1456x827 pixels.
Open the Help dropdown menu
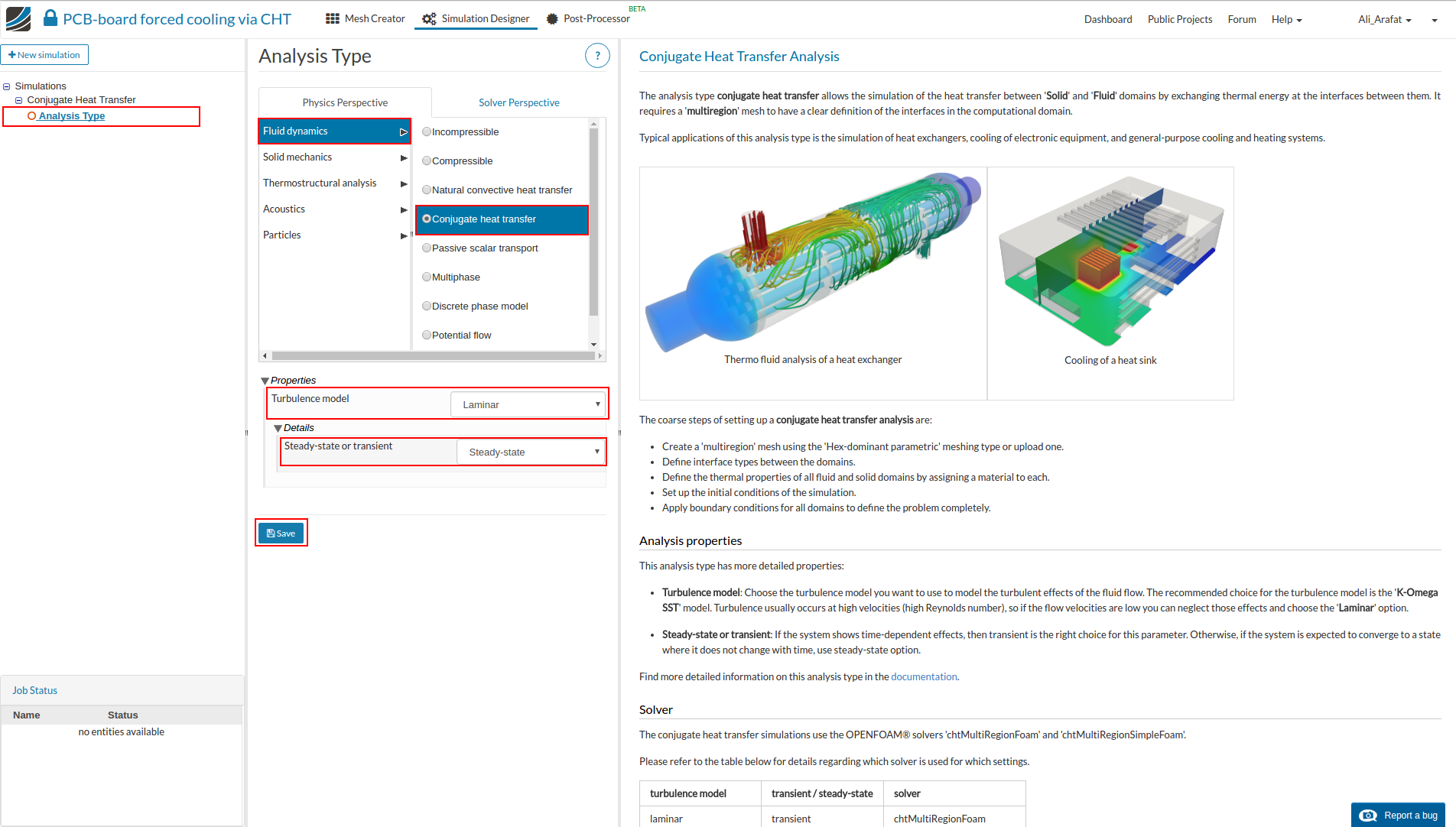(x=1286, y=19)
